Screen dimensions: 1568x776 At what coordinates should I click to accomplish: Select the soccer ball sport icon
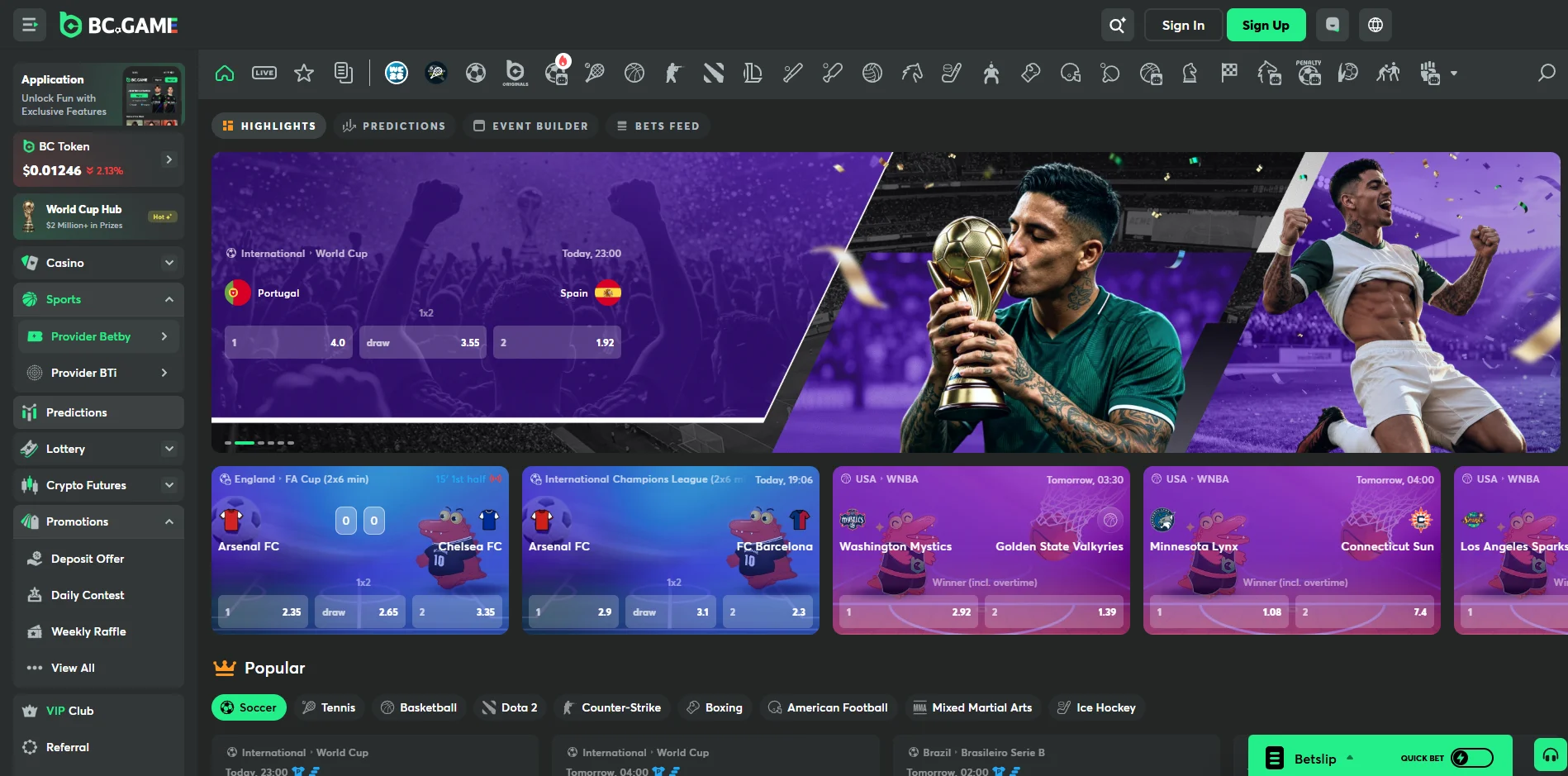[x=476, y=73]
